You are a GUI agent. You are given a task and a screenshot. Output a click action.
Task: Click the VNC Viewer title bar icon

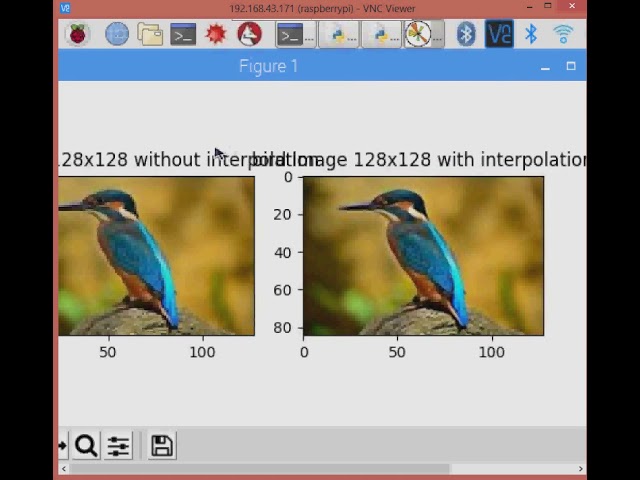pos(65,8)
